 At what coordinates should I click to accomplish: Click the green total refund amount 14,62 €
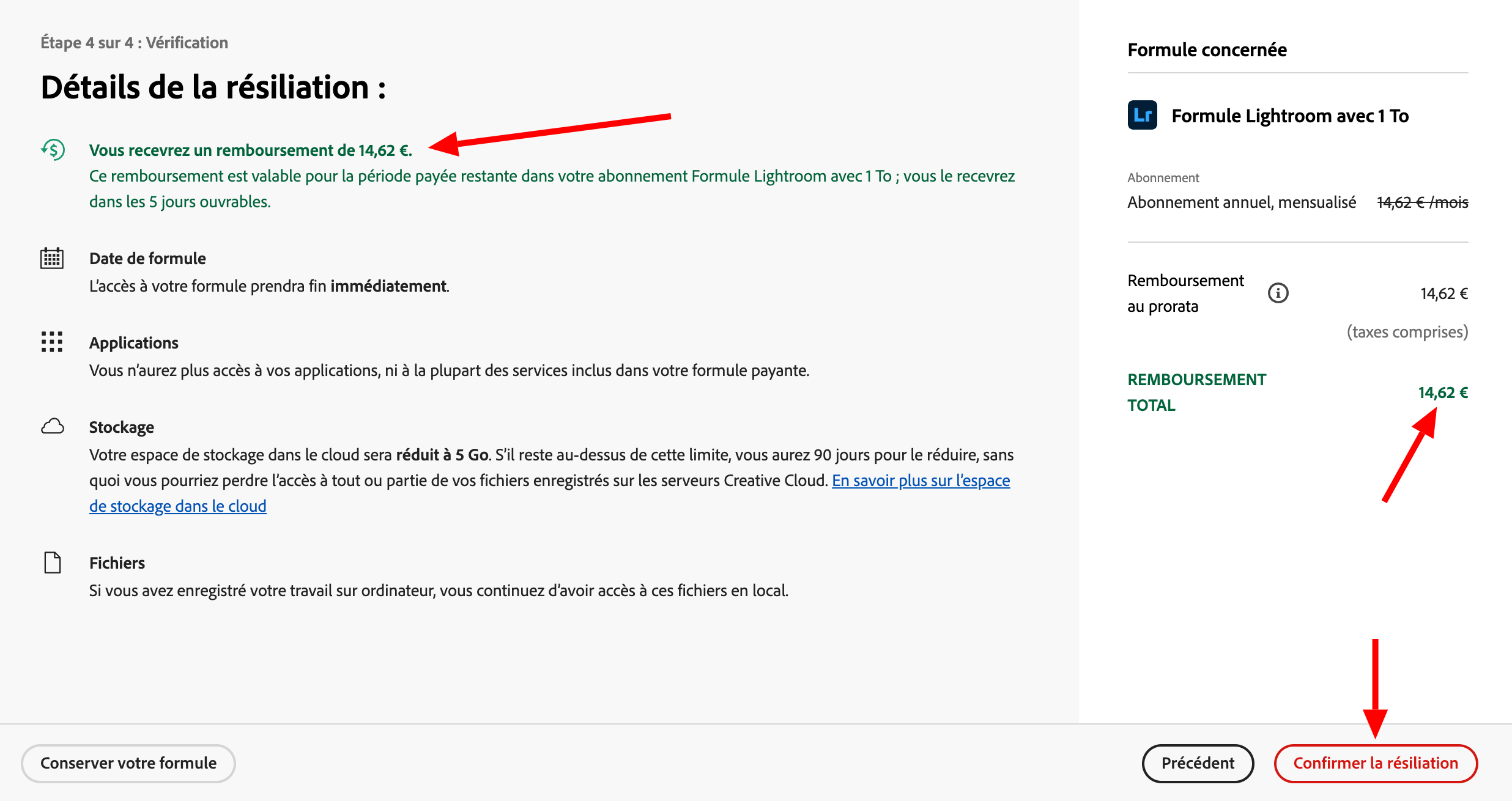[1443, 393]
